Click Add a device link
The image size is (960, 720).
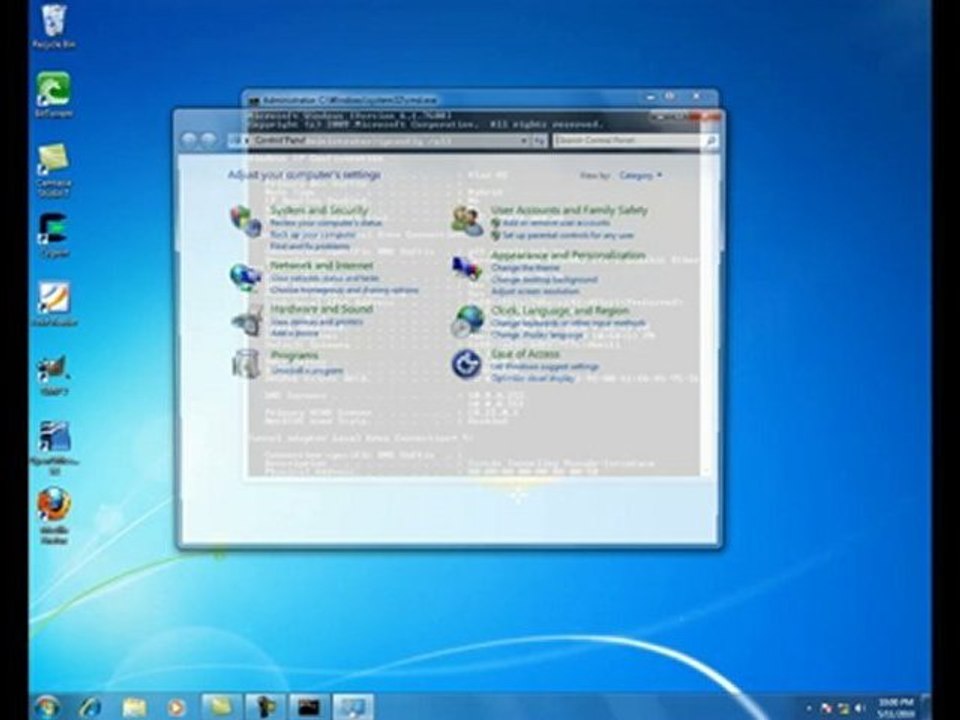point(294,333)
